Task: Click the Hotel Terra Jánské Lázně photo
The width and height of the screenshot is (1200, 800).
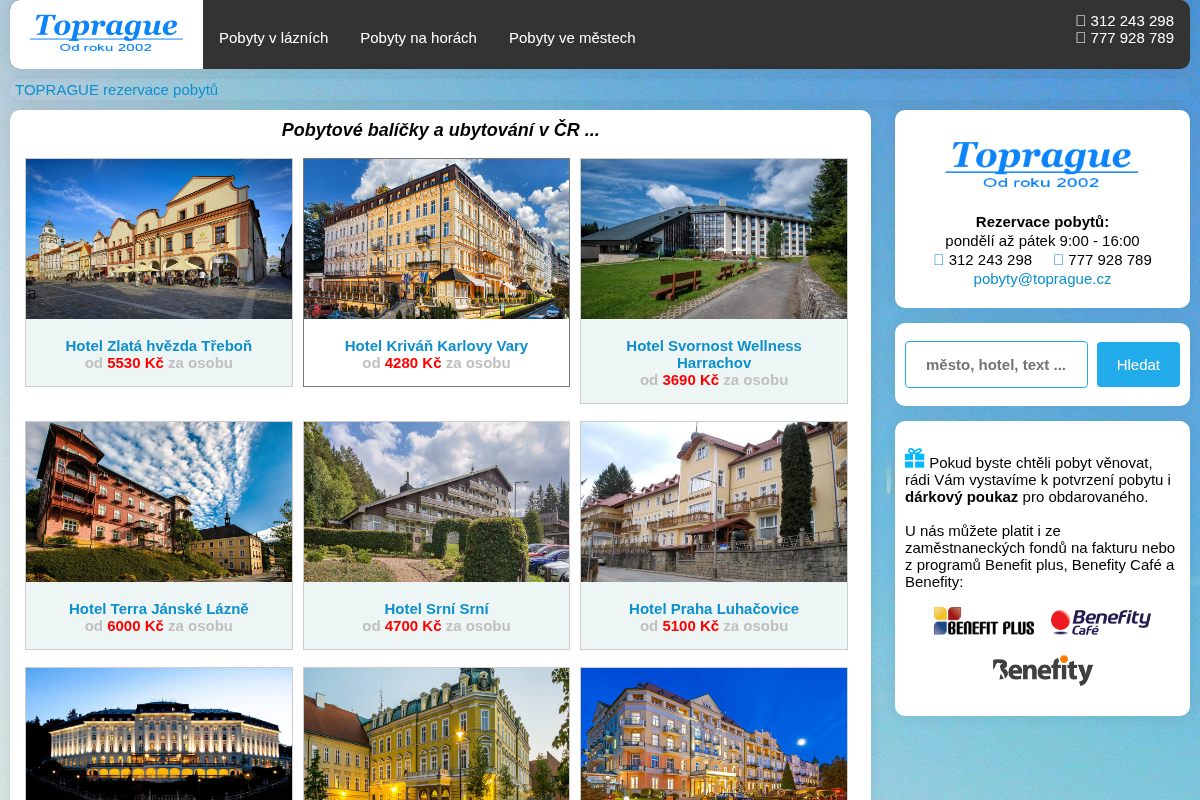Action: (x=159, y=502)
